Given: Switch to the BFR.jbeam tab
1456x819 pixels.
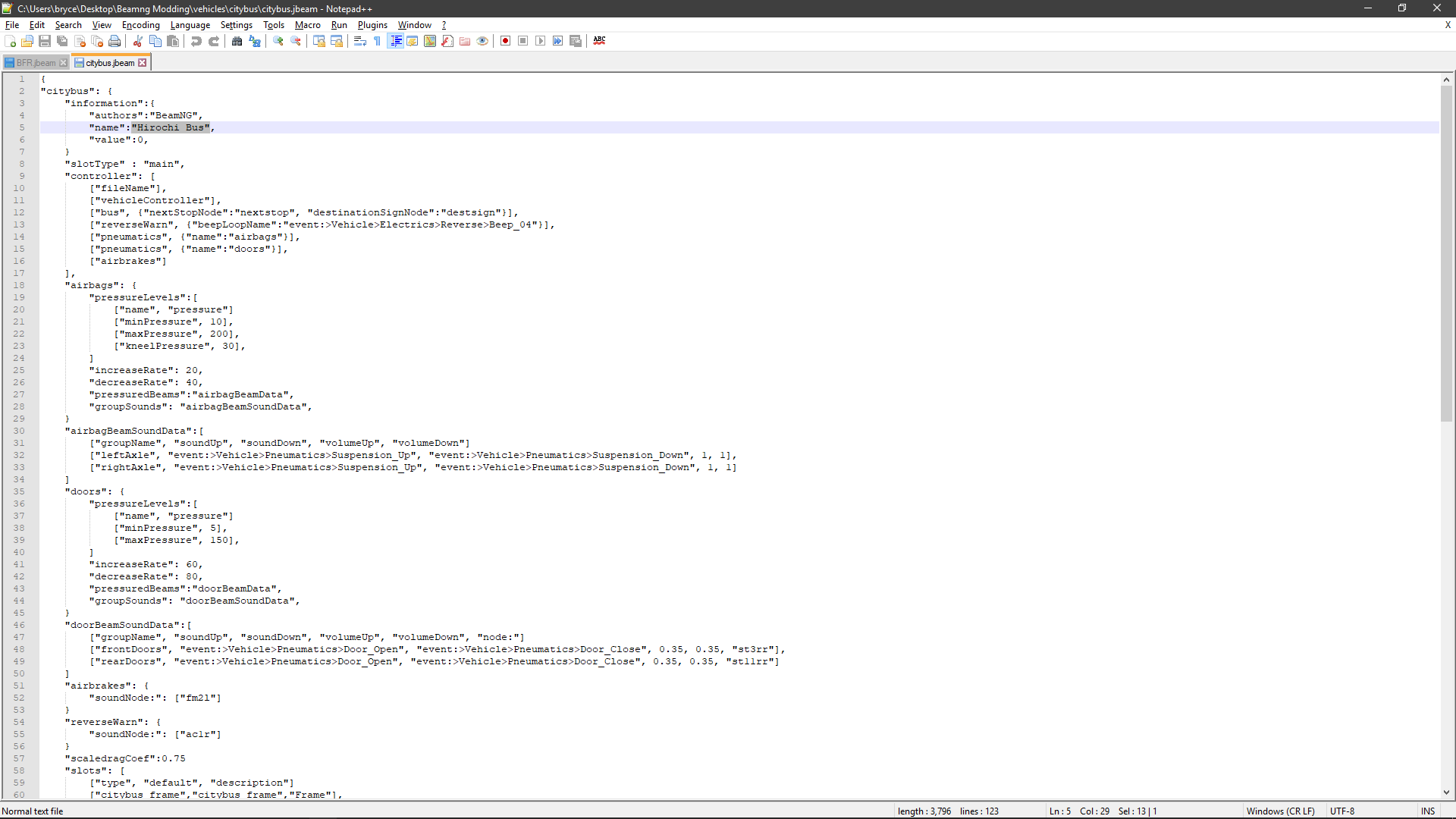Looking at the screenshot, I should pos(35,63).
